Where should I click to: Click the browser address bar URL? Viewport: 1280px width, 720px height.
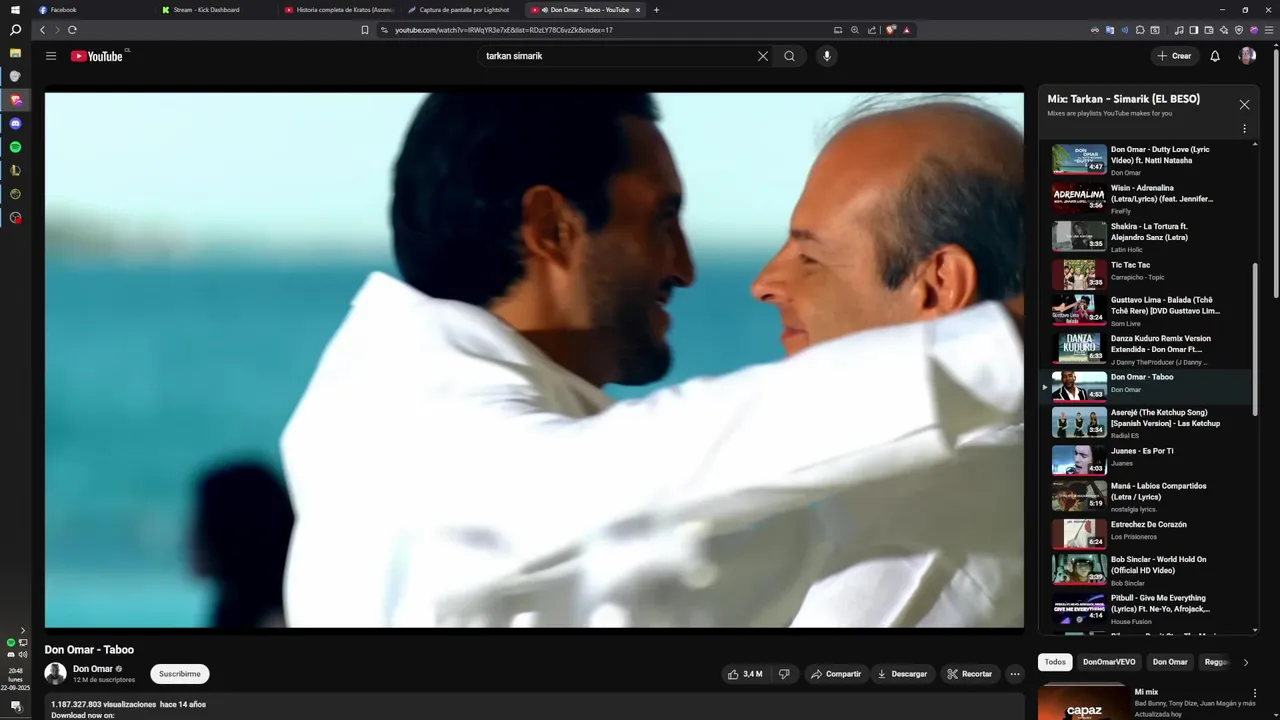coord(504,30)
